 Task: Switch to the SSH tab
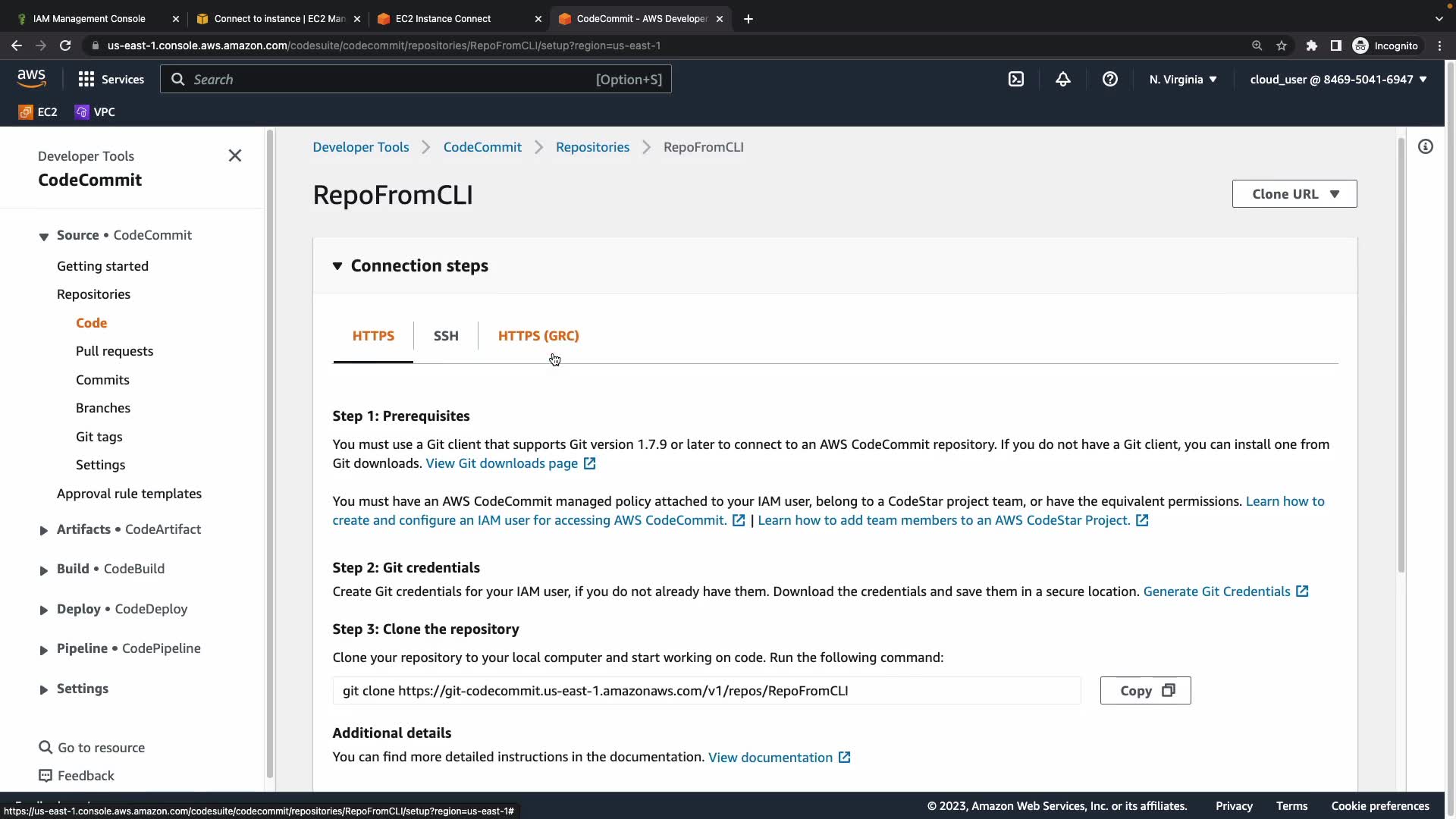pyautogui.click(x=446, y=336)
